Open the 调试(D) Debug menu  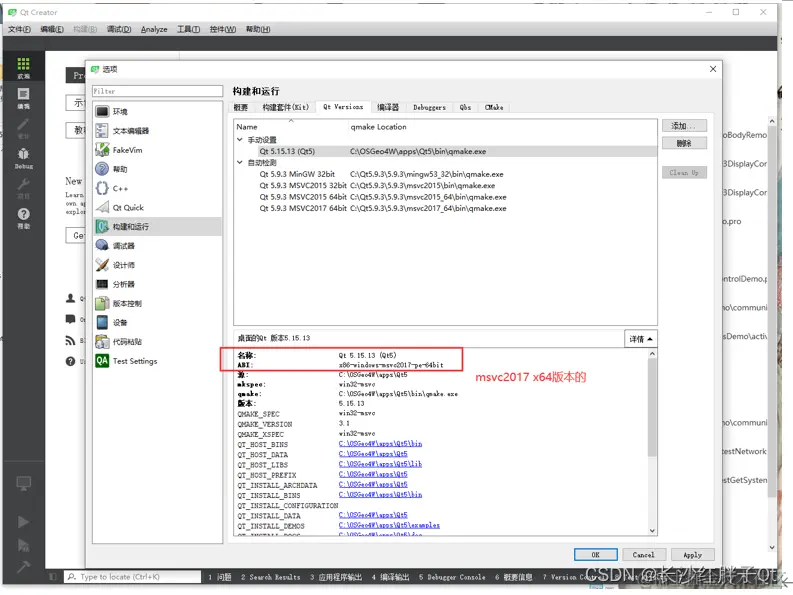pos(119,29)
